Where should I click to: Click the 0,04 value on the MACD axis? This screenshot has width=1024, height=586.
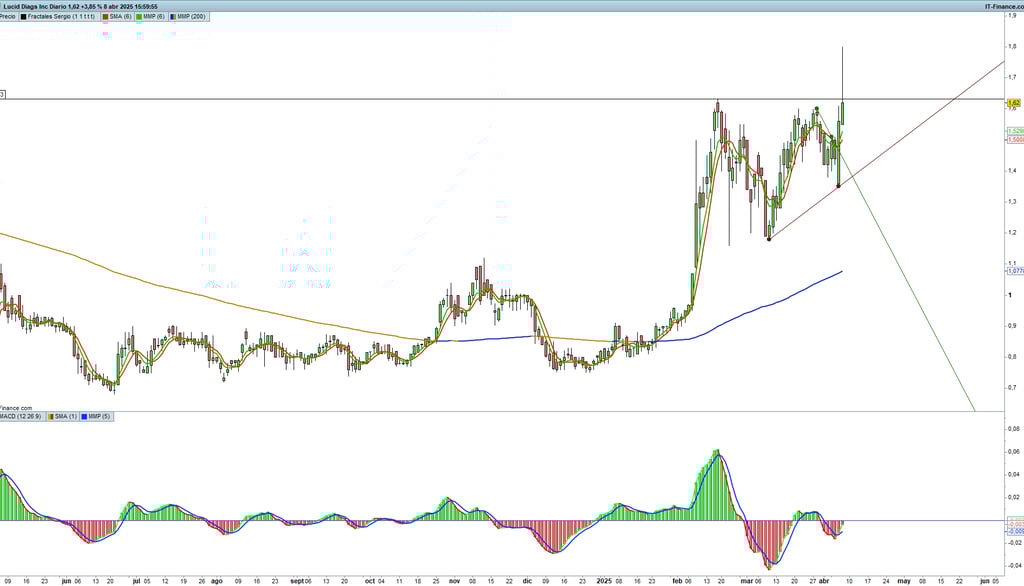click(x=1014, y=474)
